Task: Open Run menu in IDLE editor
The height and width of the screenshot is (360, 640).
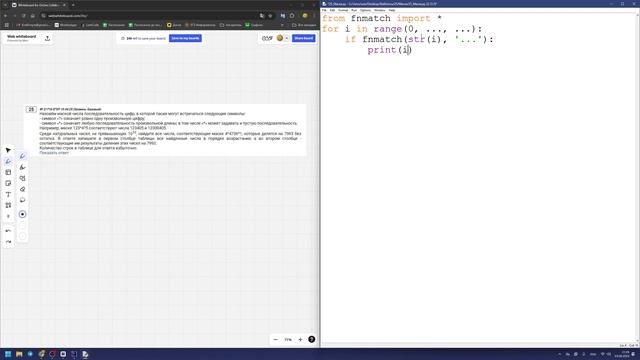Action: pyautogui.click(x=354, y=10)
